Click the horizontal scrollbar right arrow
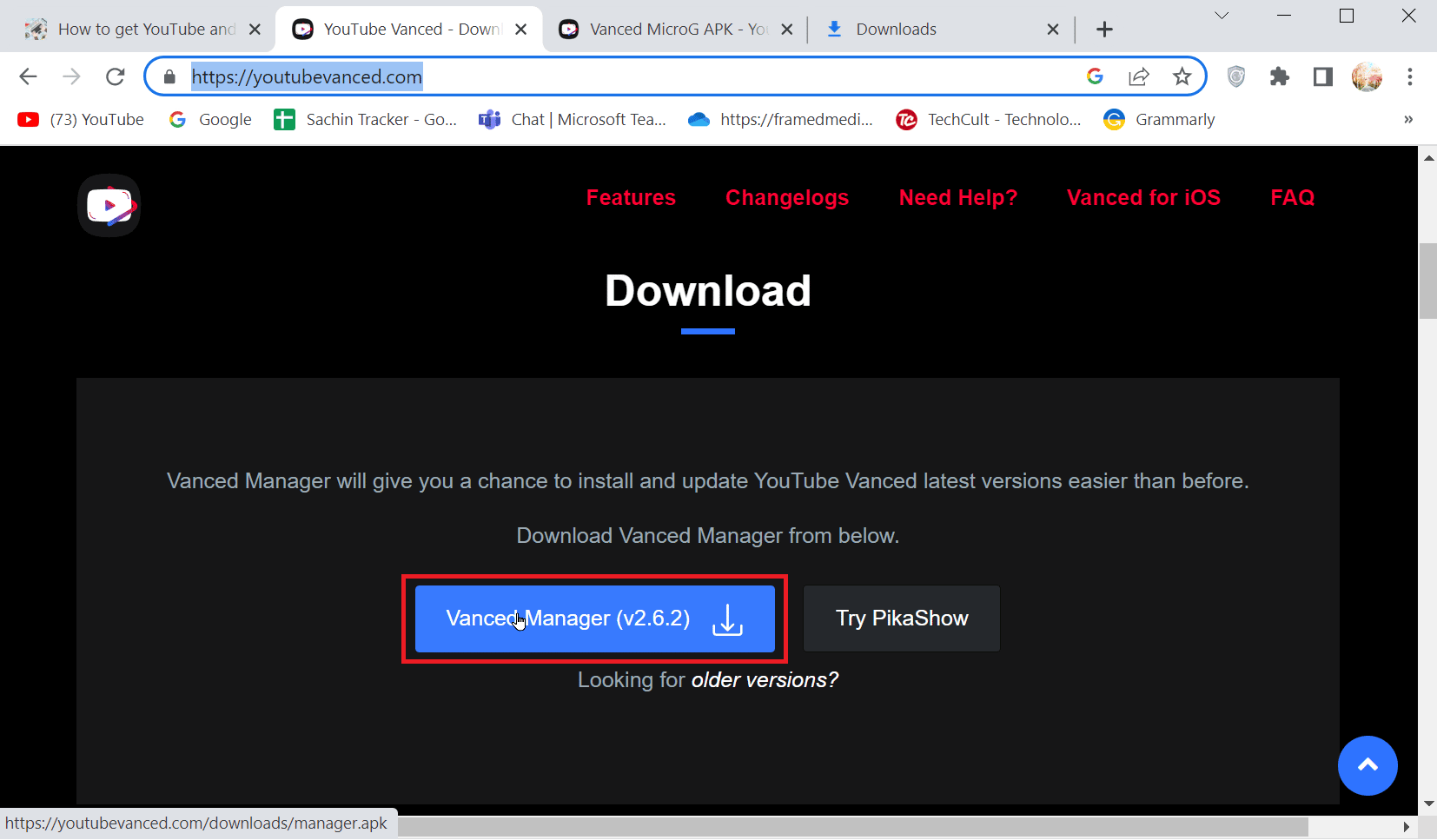Screen dimensions: 1437x840 pyautogui.click(x=1405, y=826)
